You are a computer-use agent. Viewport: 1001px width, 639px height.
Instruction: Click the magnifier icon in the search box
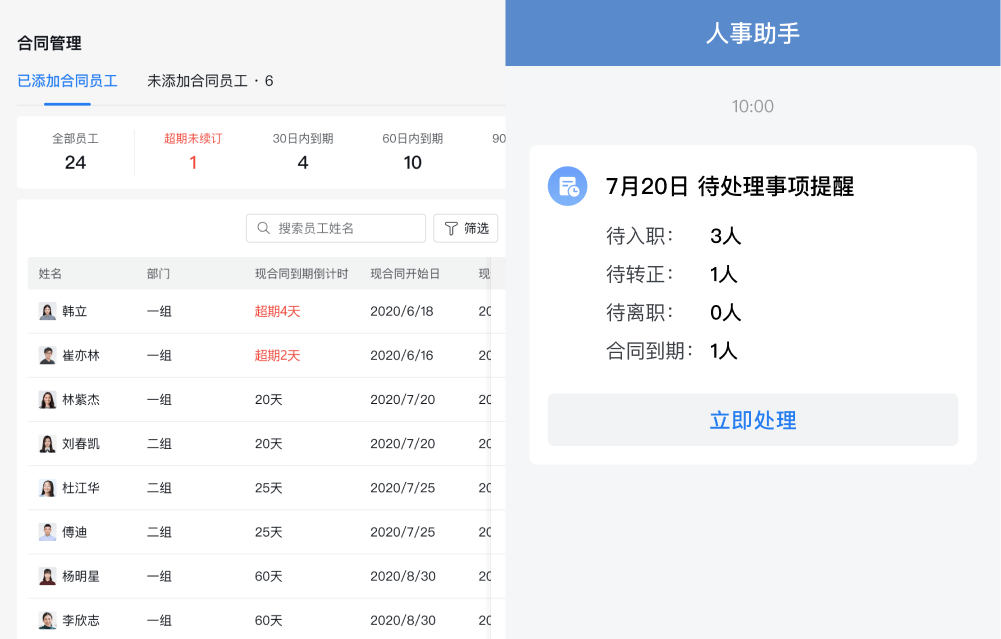click(263, 228)
